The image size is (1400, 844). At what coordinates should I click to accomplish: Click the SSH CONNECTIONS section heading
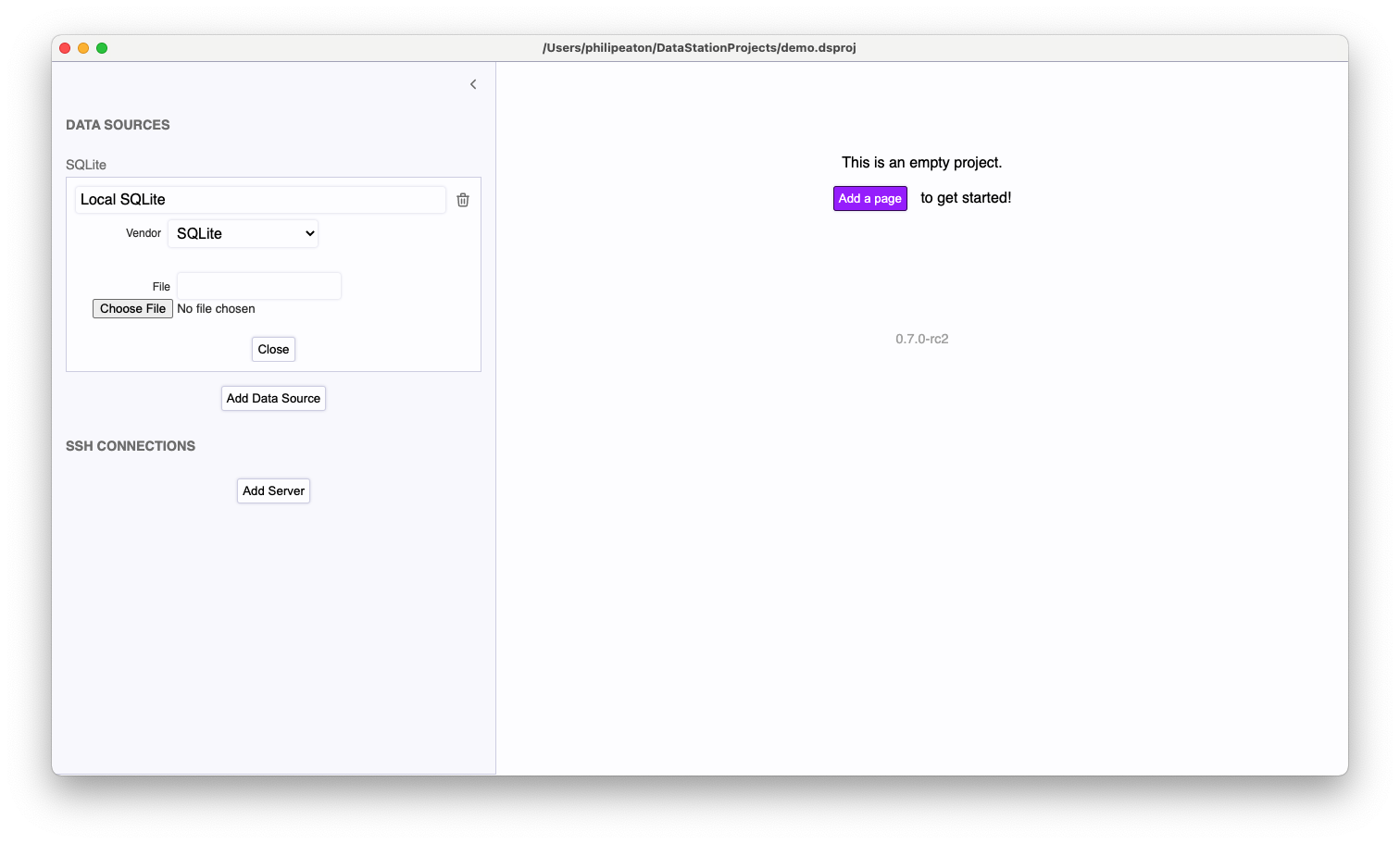130,445
